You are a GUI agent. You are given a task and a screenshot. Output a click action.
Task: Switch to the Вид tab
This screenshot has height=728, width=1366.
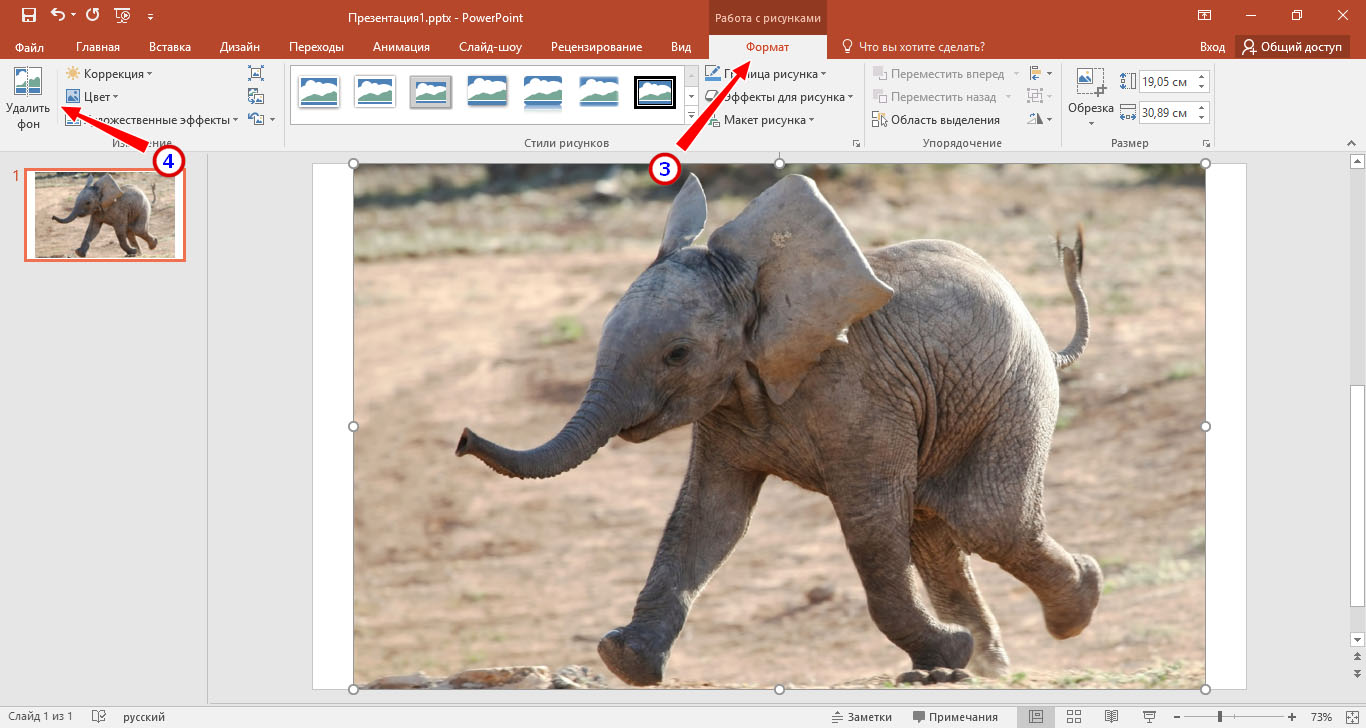[x=681, y=47]
